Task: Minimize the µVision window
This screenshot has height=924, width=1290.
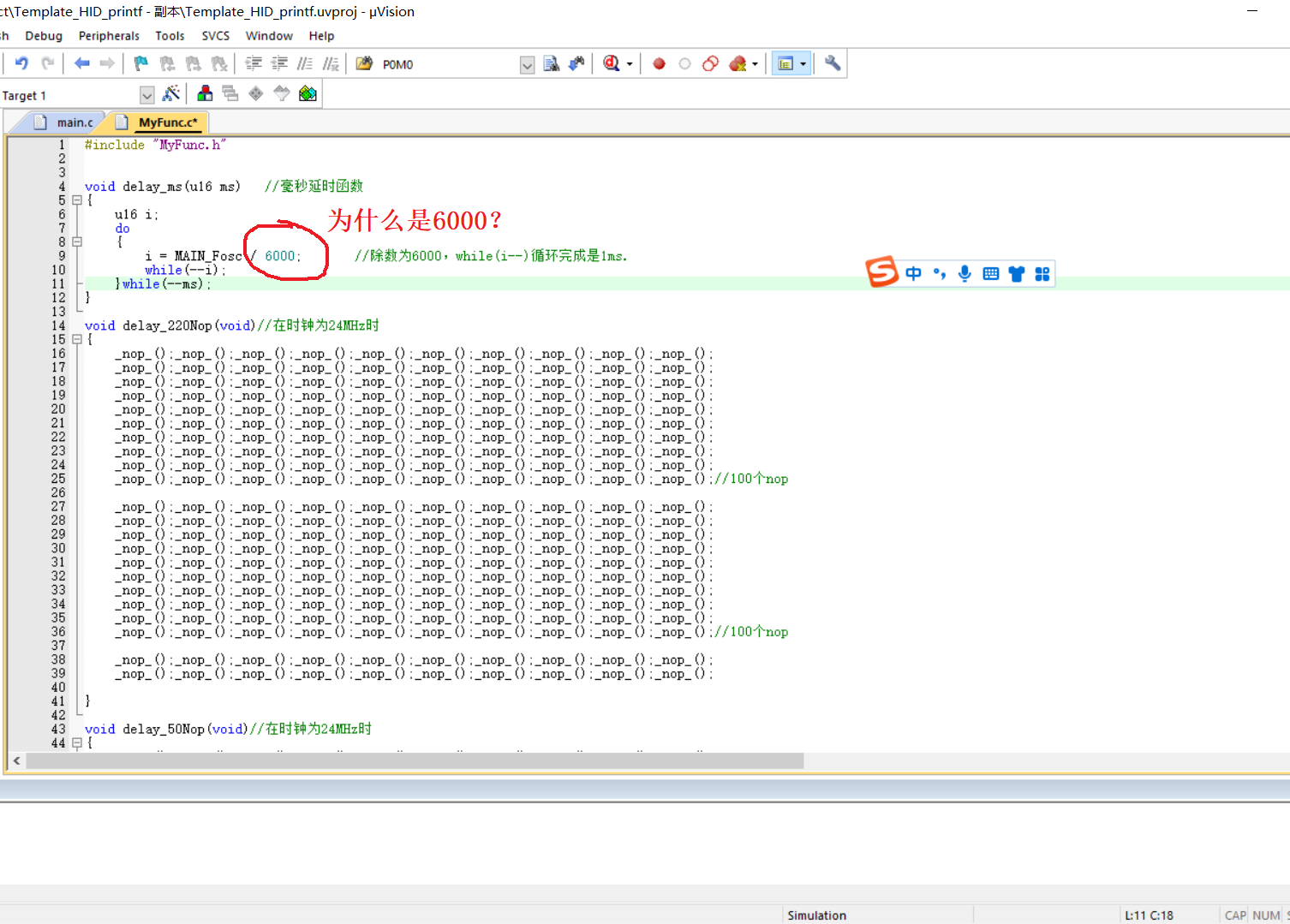Action: point(1252,11)
